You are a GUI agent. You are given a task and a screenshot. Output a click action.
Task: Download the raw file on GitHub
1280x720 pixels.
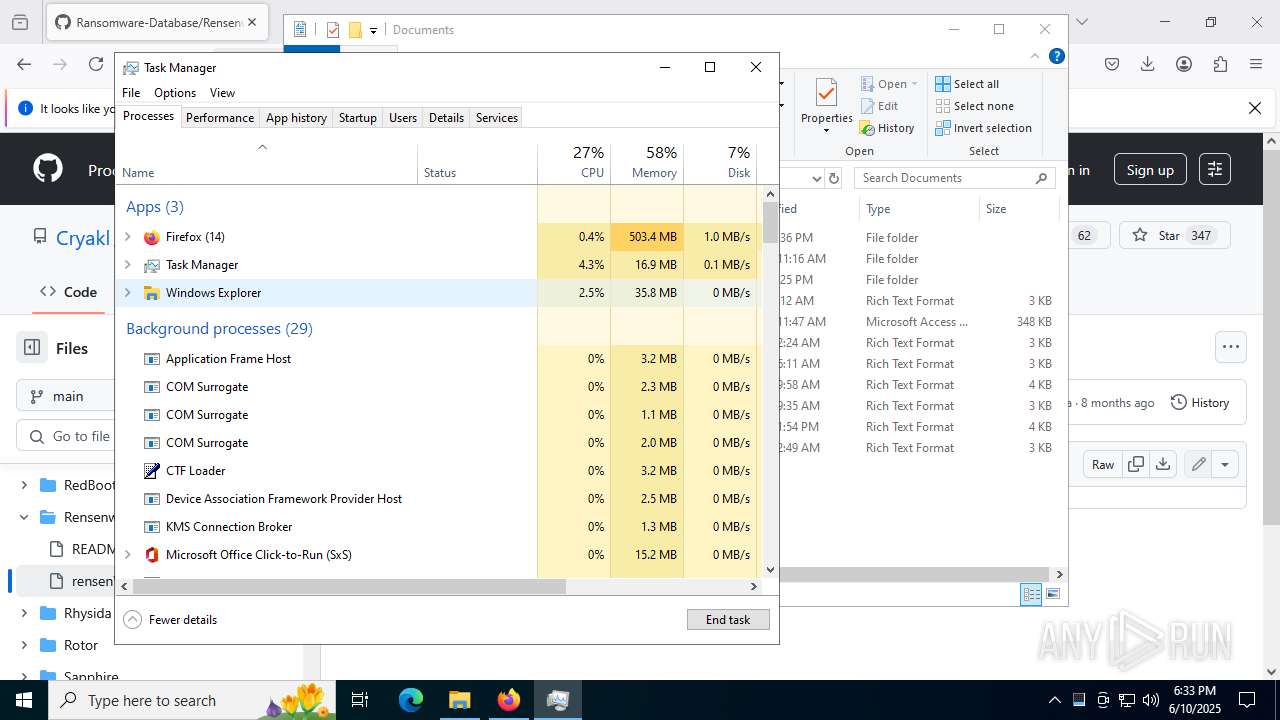point(1163,464)
